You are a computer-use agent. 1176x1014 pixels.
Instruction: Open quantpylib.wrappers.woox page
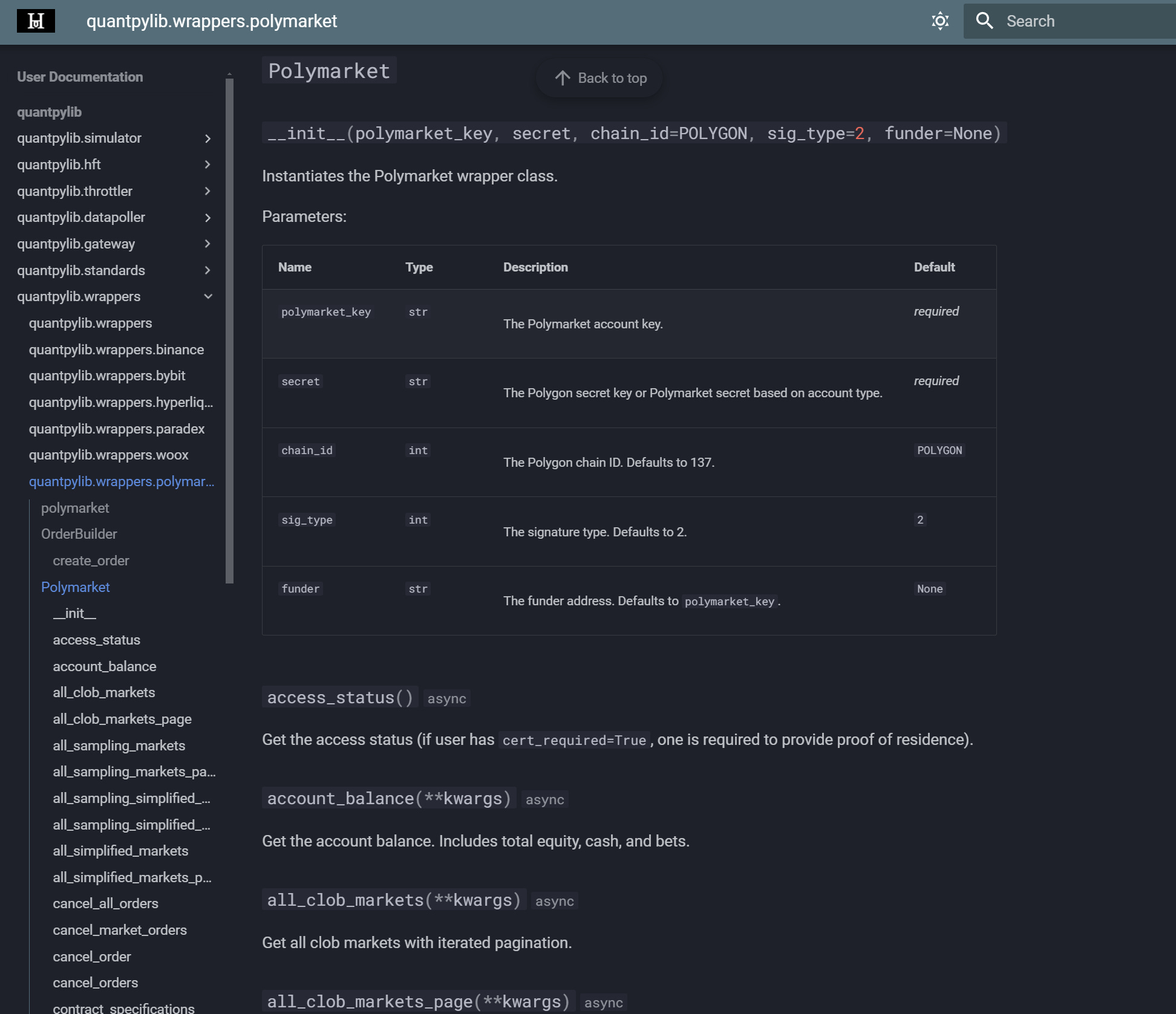[x=109, y=455]
